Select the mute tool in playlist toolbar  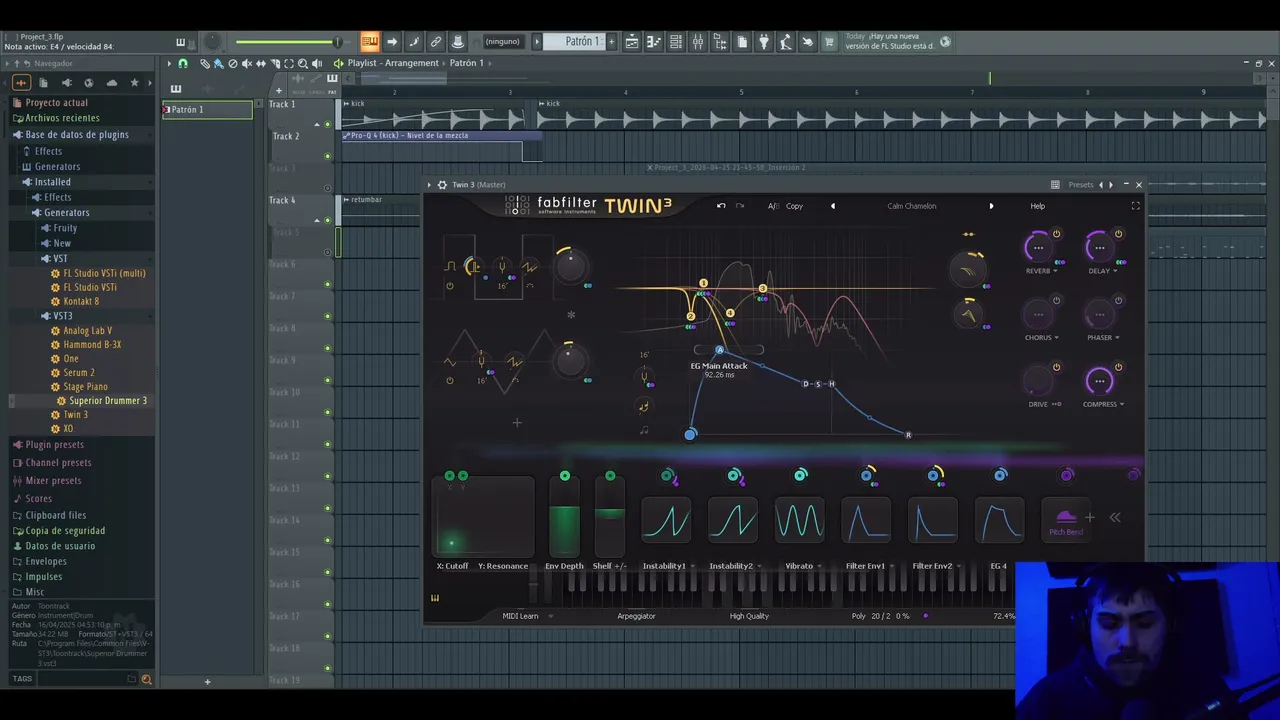[247, 63]
